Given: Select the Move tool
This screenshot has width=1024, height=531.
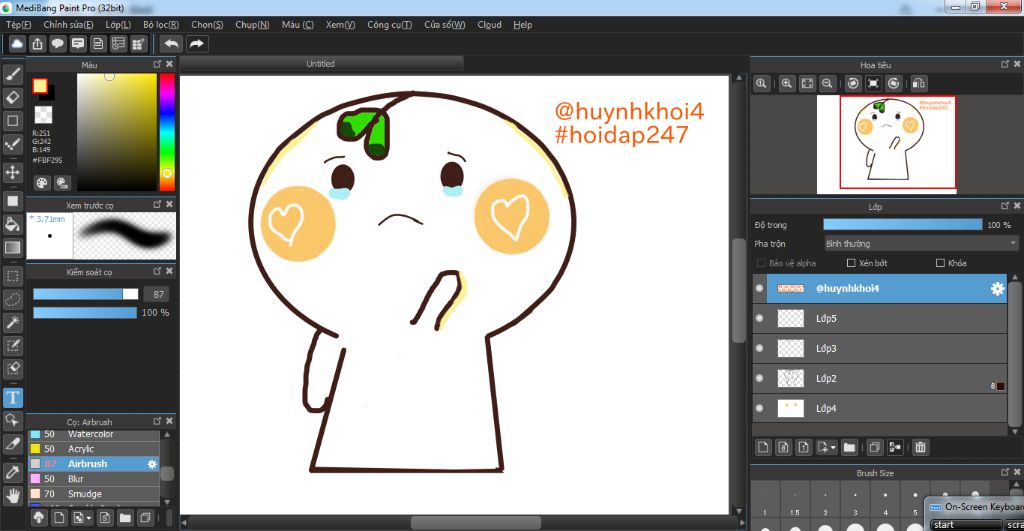Looking at the screenshot, I should (12, 172).
